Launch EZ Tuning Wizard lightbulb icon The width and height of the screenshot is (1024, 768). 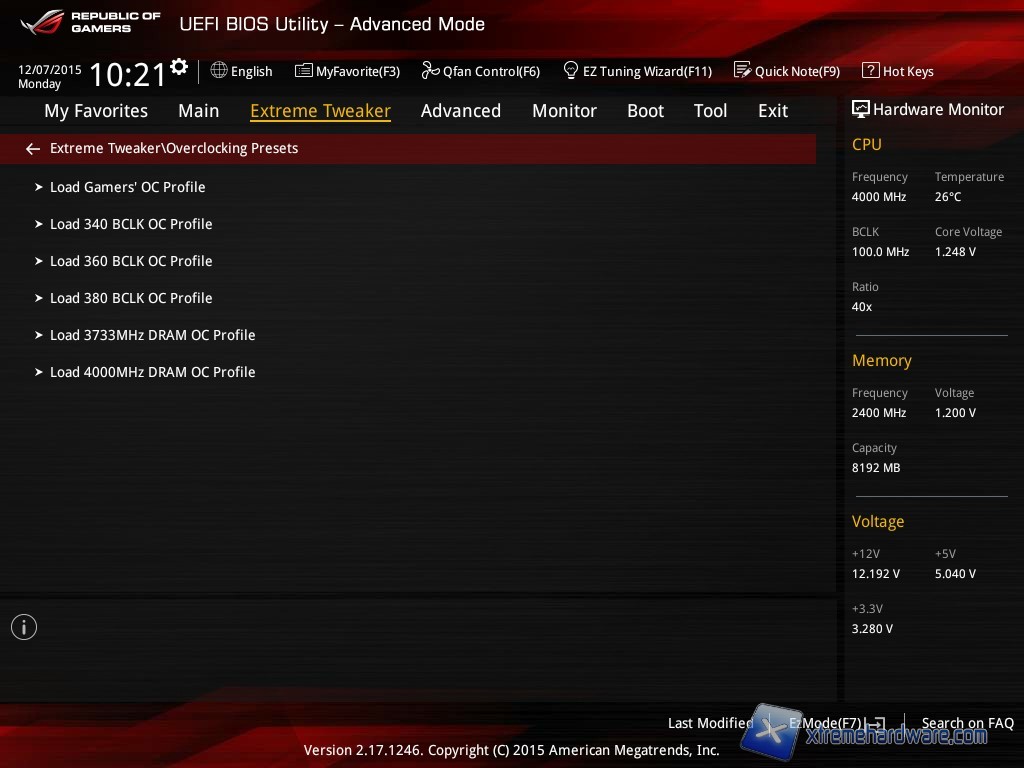[571, 71]
